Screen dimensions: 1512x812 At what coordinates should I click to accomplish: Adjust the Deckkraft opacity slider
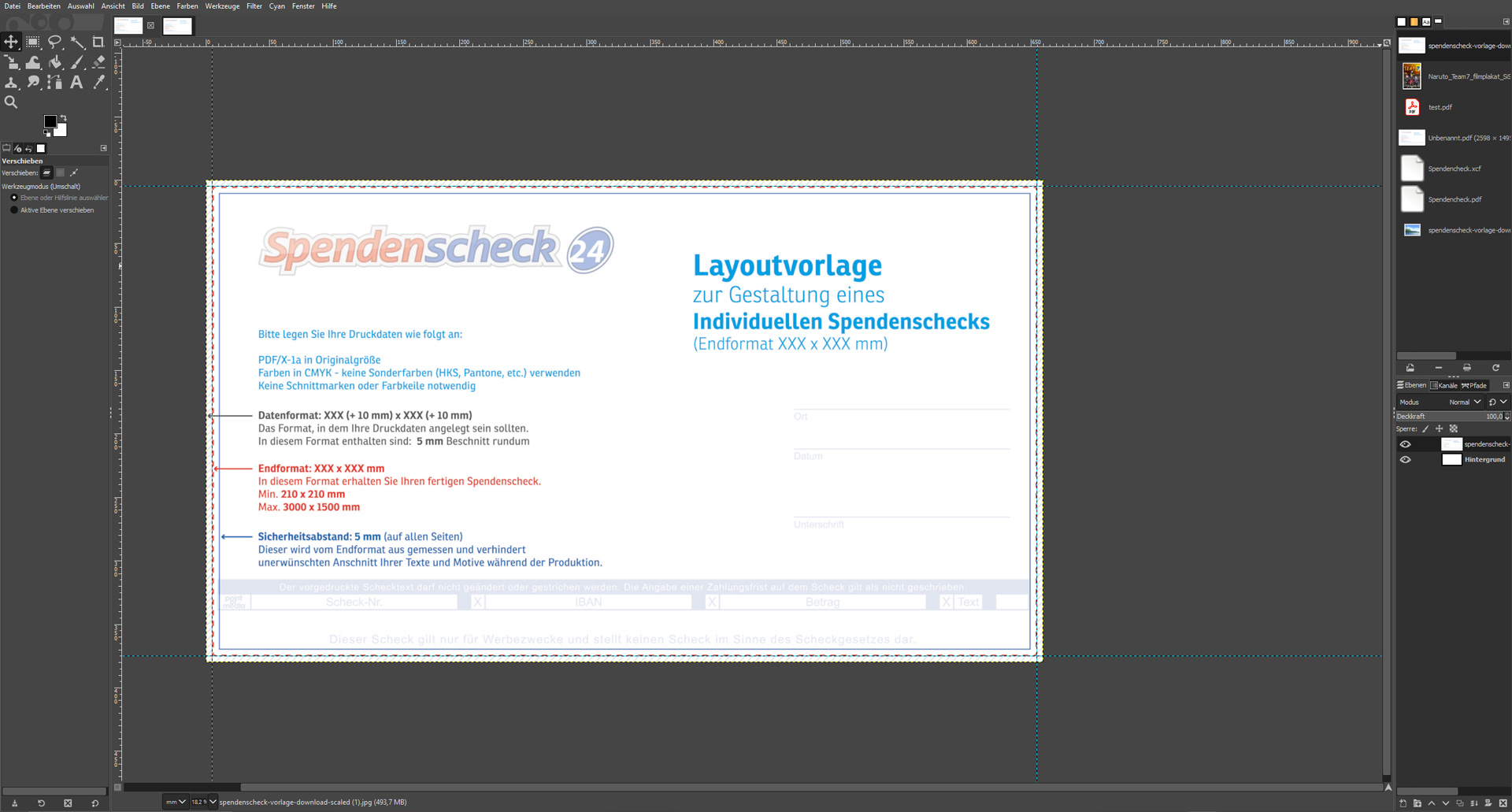tap(1449, 417)
